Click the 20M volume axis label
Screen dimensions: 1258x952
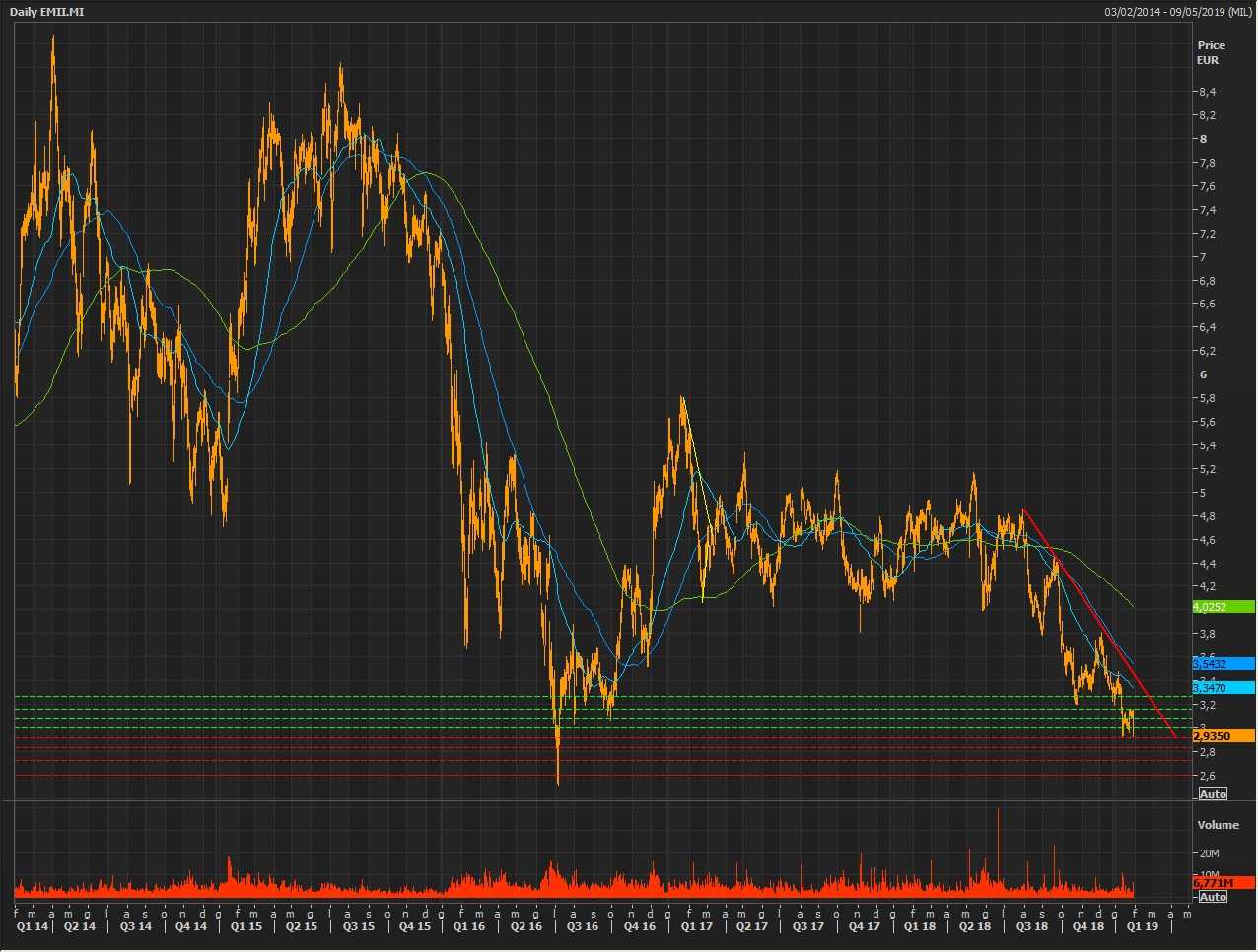click(x=1210, y=853)
